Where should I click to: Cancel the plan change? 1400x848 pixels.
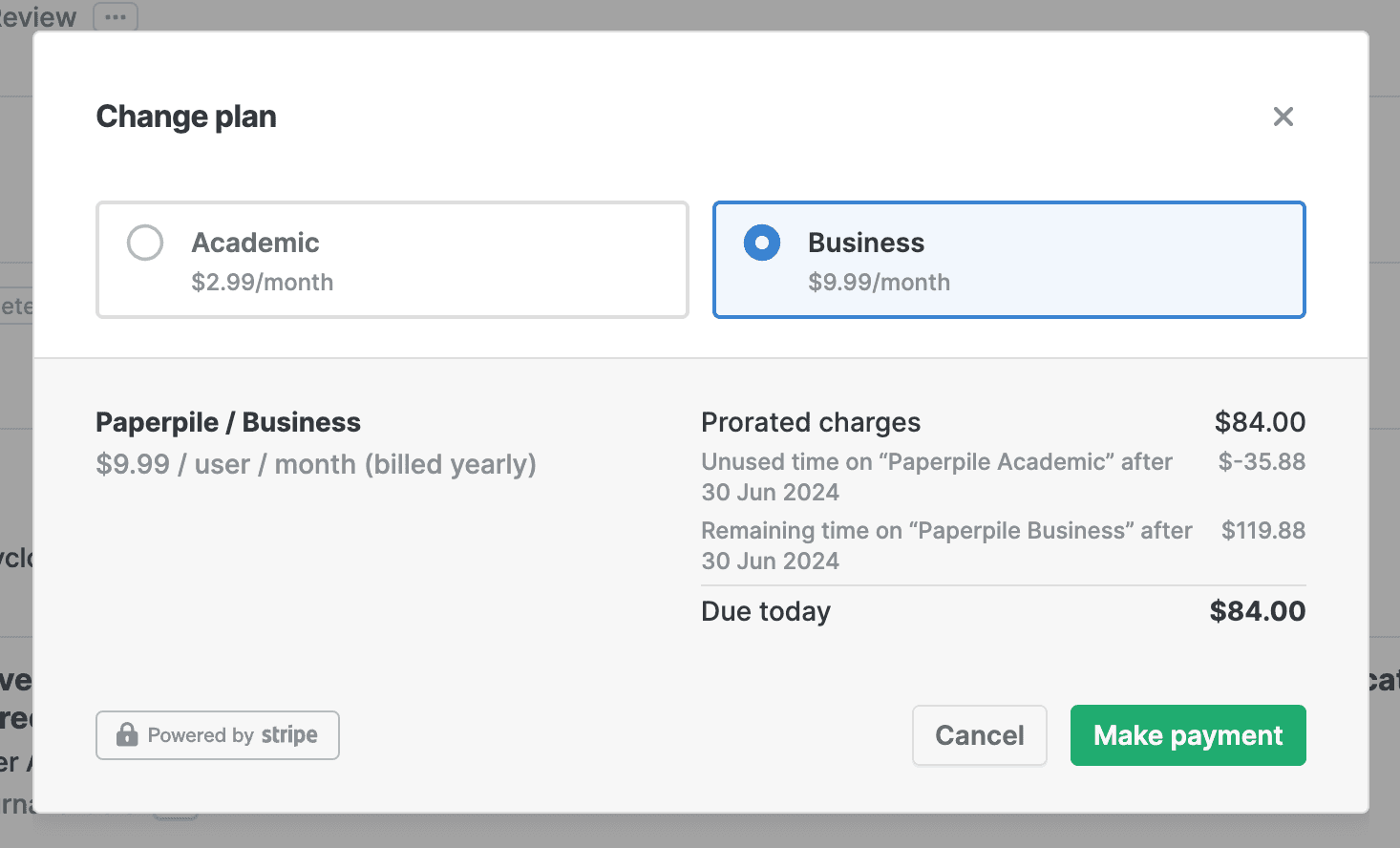(x=980, y=735)
